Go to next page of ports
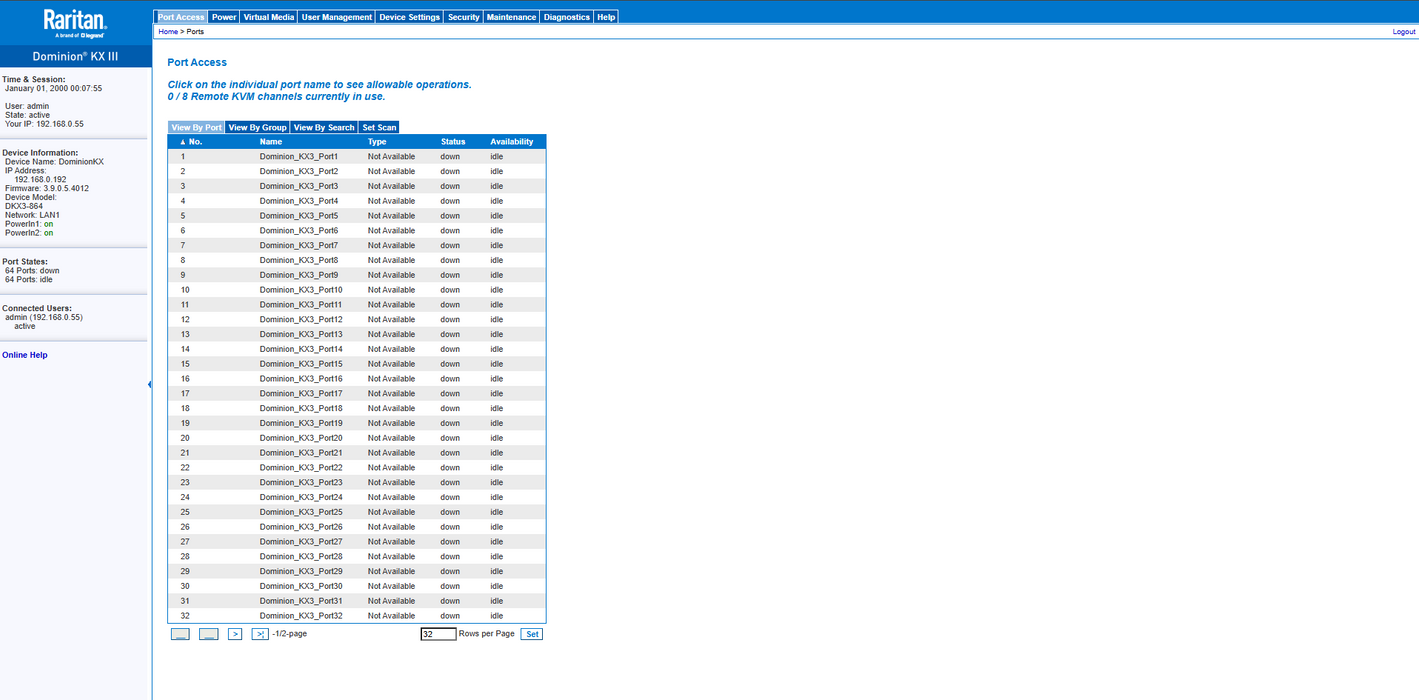 [x=235, y=634]
